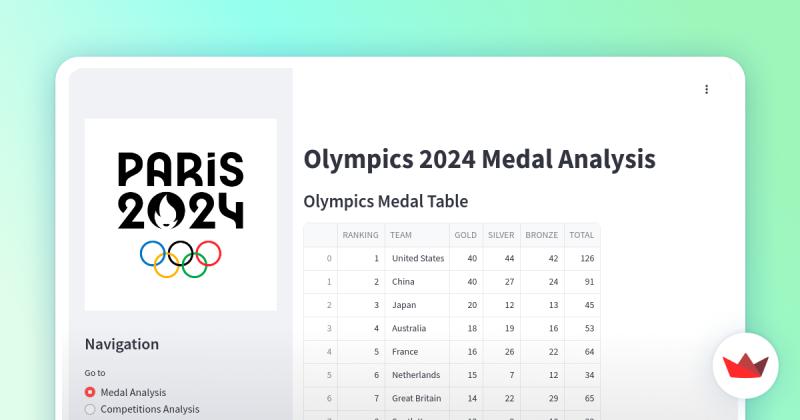
Task: Click the Japan row in table
Action: (452, 305)
